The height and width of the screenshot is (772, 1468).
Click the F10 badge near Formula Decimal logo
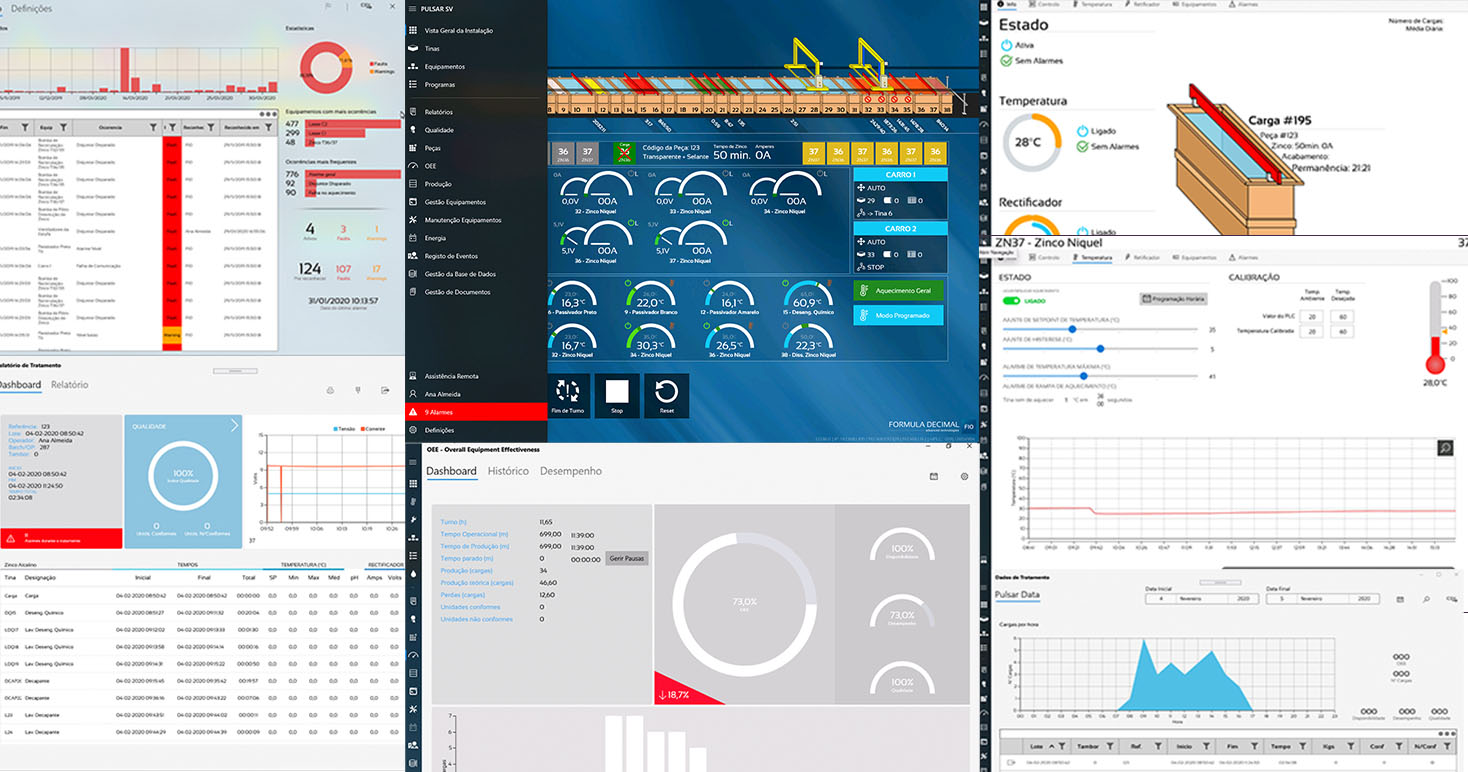(968, 426)
